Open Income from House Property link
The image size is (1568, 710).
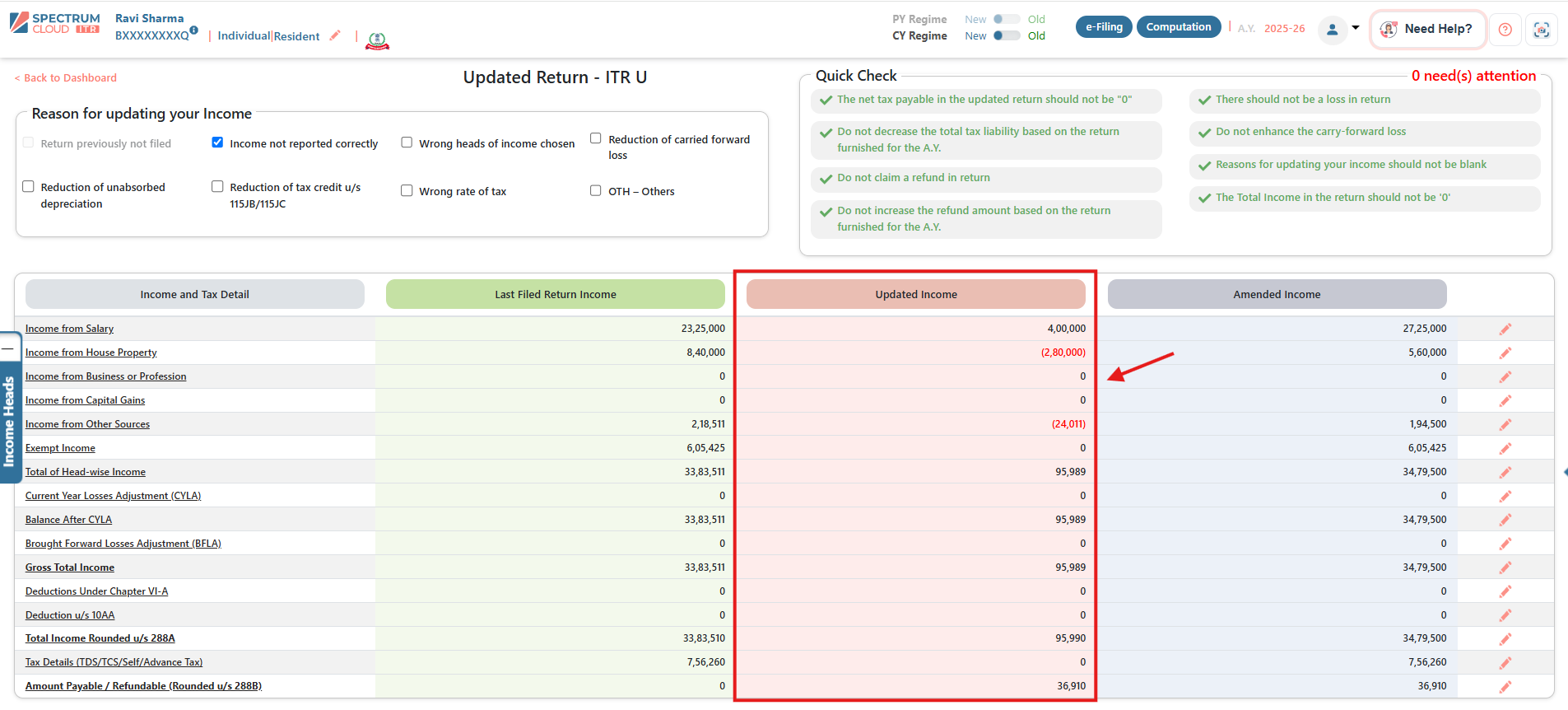pos(91,353)
